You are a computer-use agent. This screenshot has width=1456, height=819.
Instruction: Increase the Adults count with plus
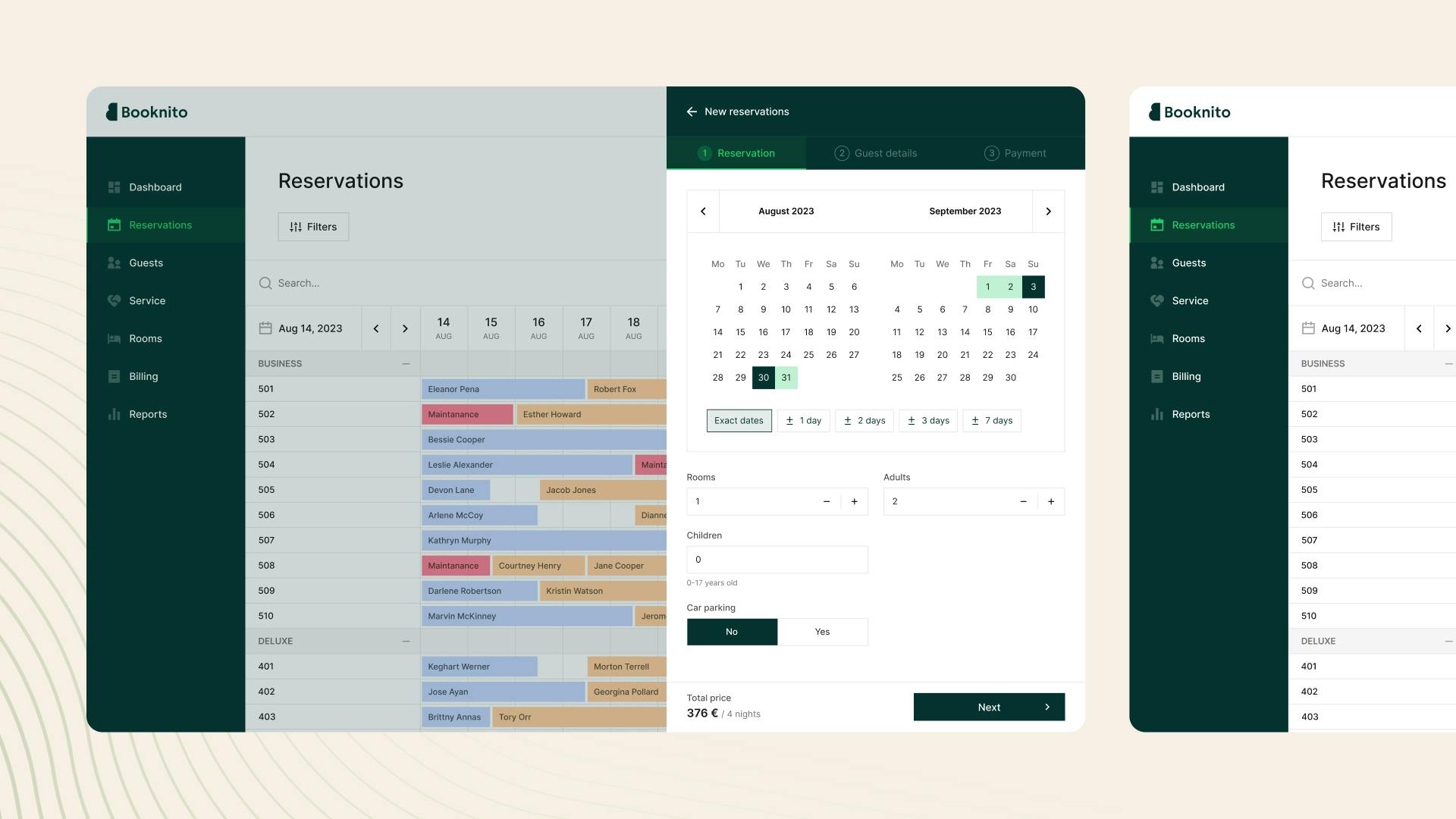coord(1051,502)
